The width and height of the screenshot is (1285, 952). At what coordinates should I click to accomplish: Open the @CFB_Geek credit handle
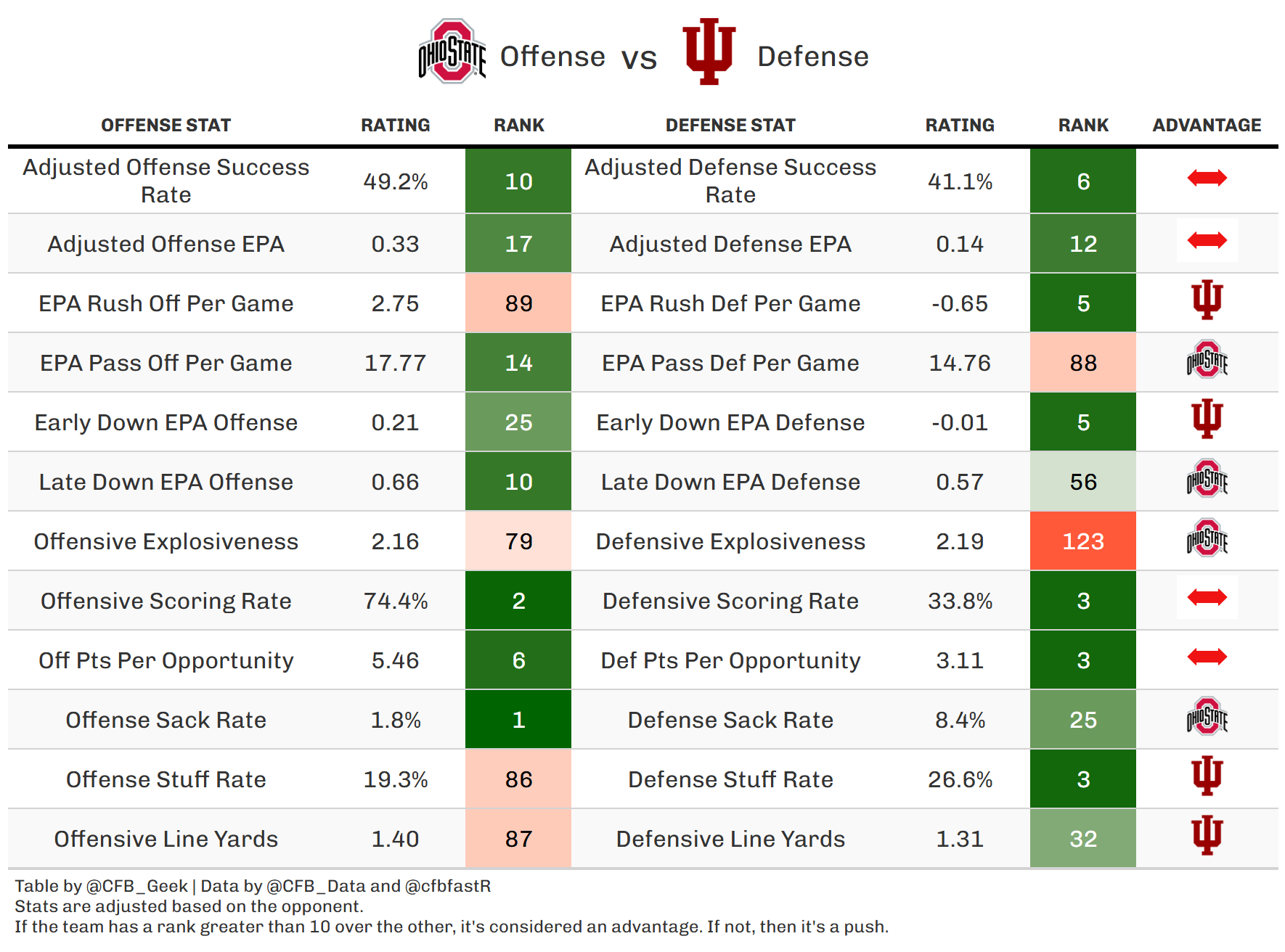pos(136,886)
